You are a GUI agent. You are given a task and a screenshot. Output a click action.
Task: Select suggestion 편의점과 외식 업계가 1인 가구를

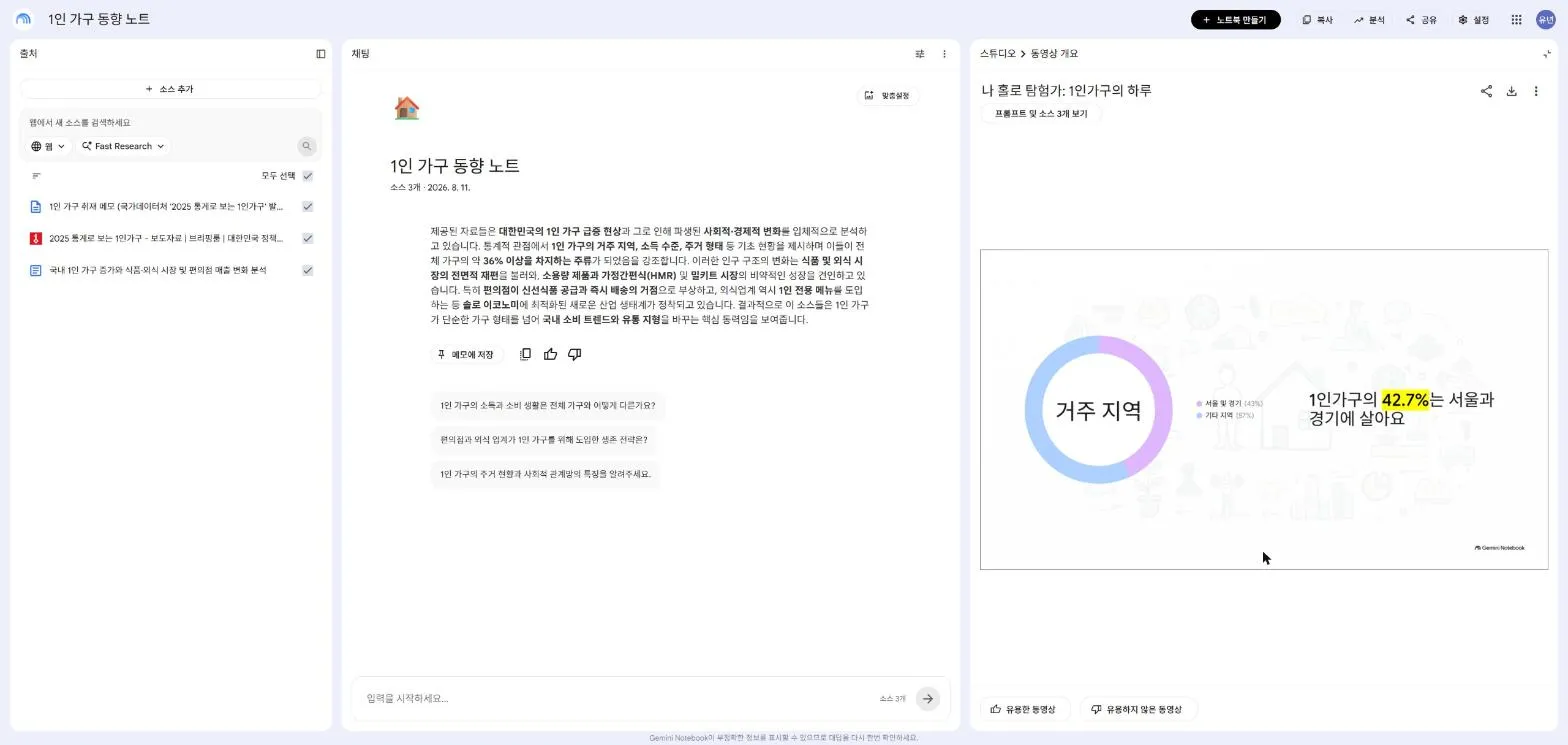pos(544,440)
